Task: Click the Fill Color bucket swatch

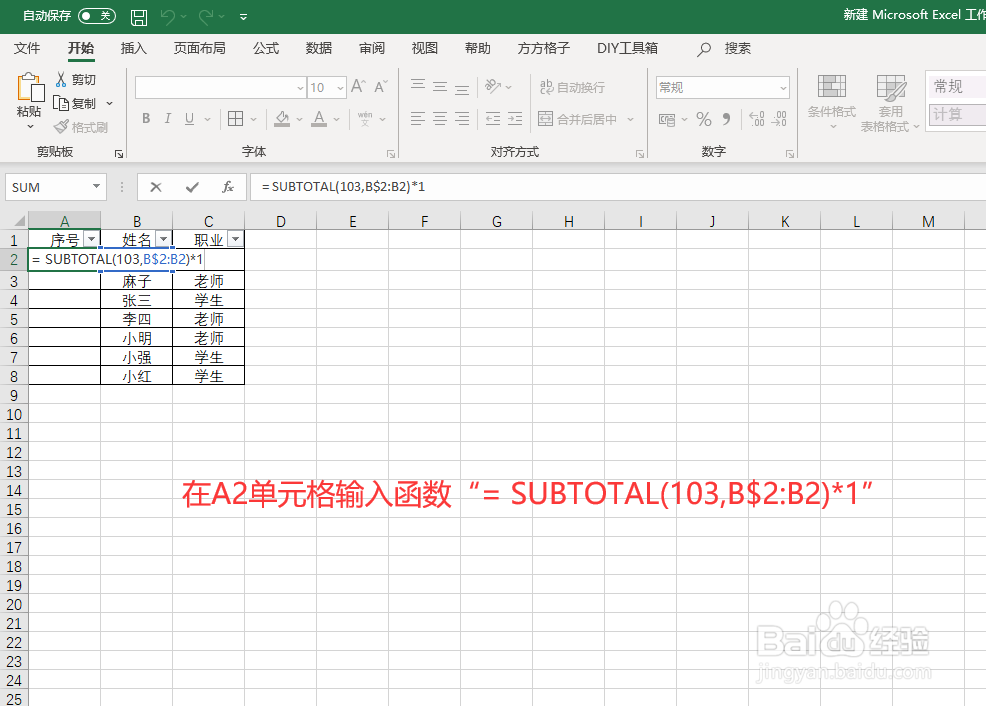Action: pos(282,118)
